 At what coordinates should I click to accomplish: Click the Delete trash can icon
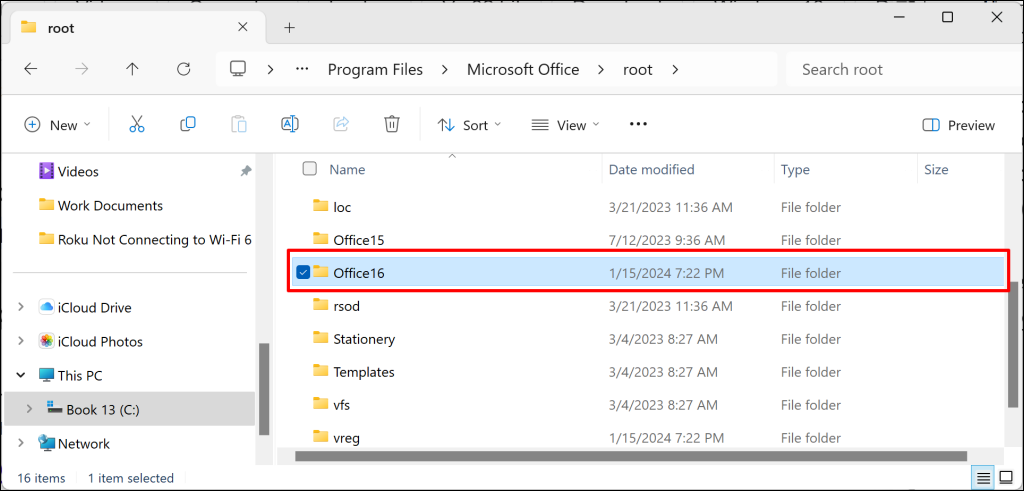pos(391,124)
